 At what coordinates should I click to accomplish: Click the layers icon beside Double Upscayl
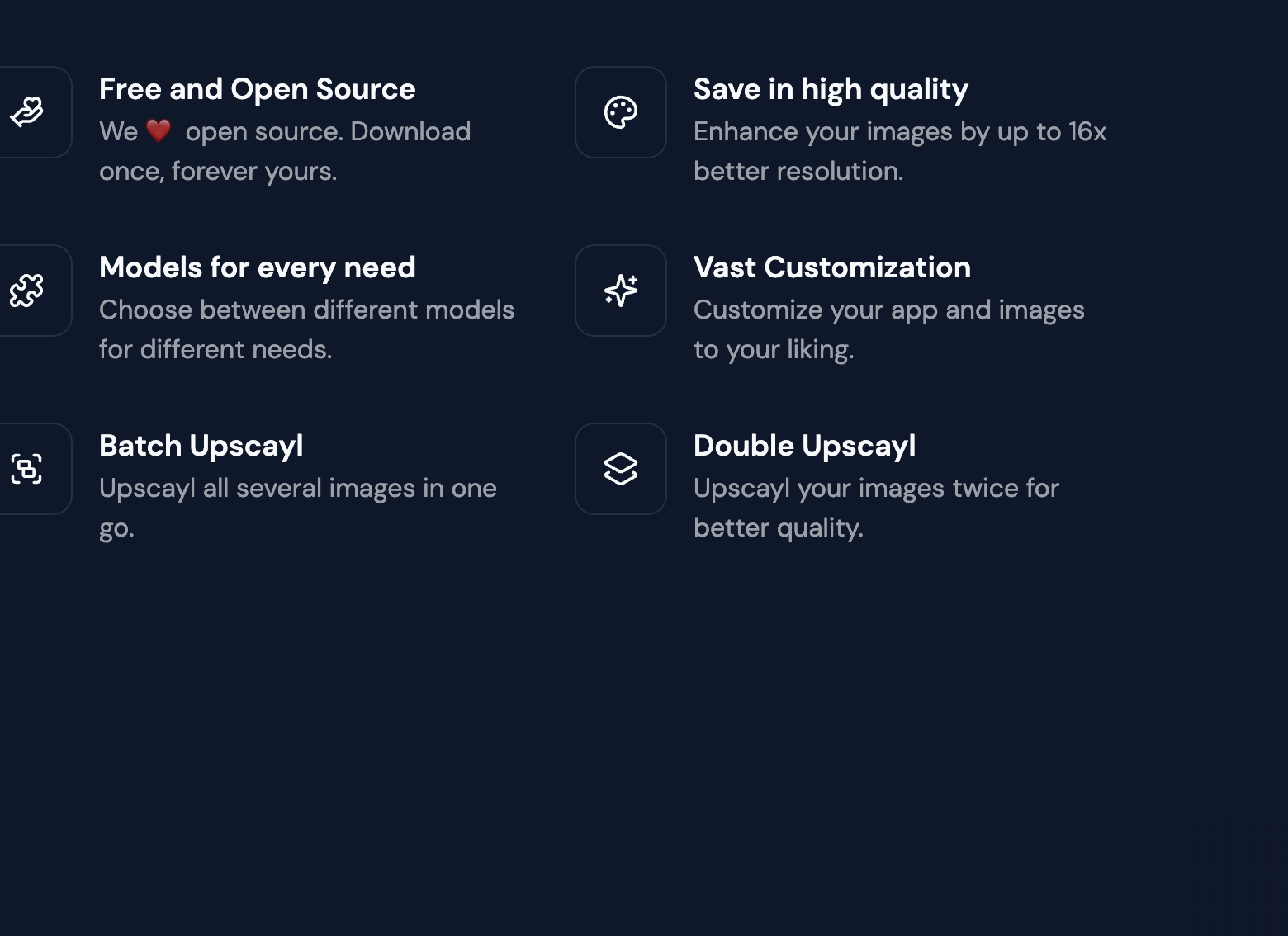coord(621,469)
